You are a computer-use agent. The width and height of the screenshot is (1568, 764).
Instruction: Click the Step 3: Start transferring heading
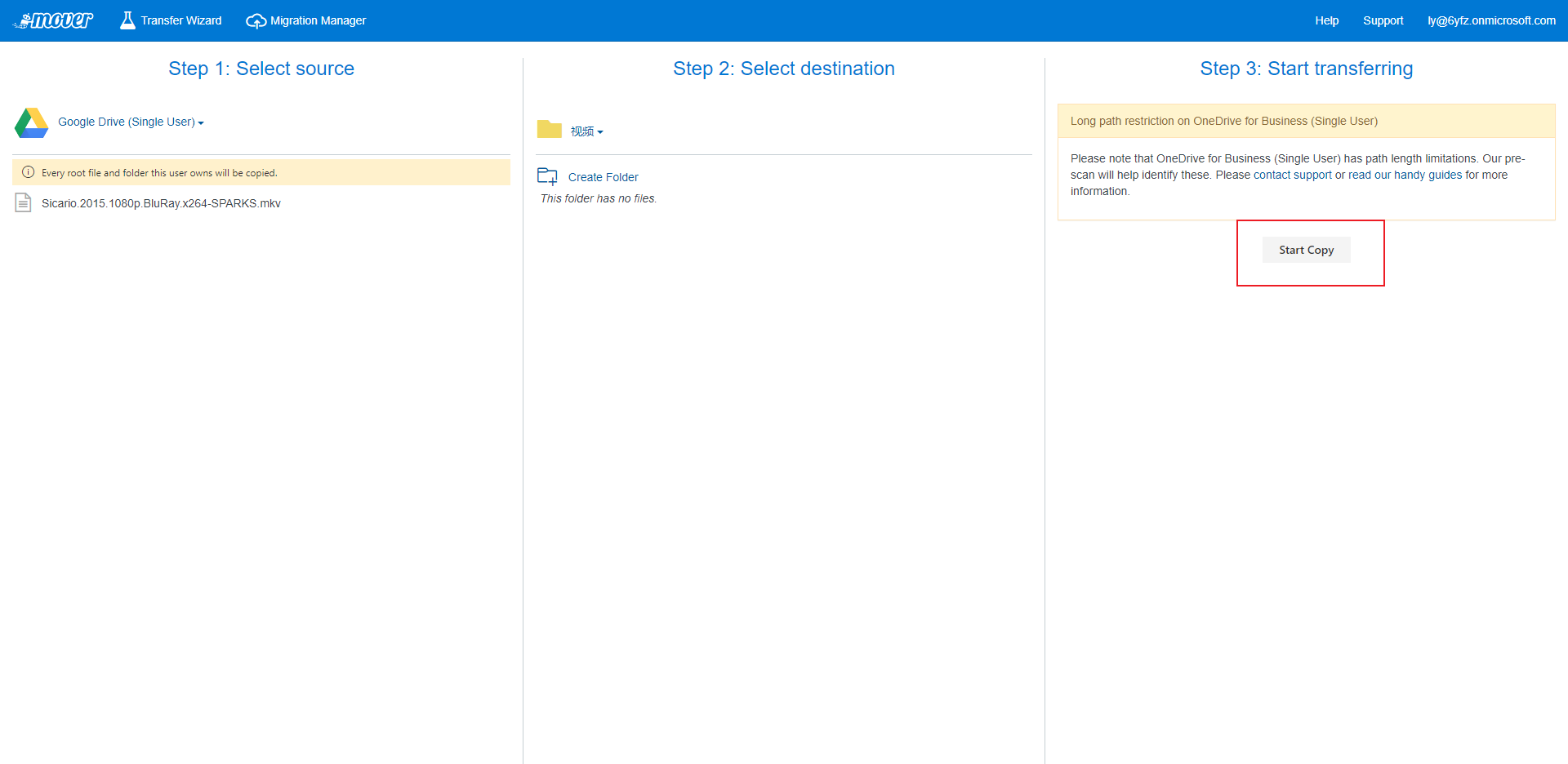click(x=1307, y=69)
